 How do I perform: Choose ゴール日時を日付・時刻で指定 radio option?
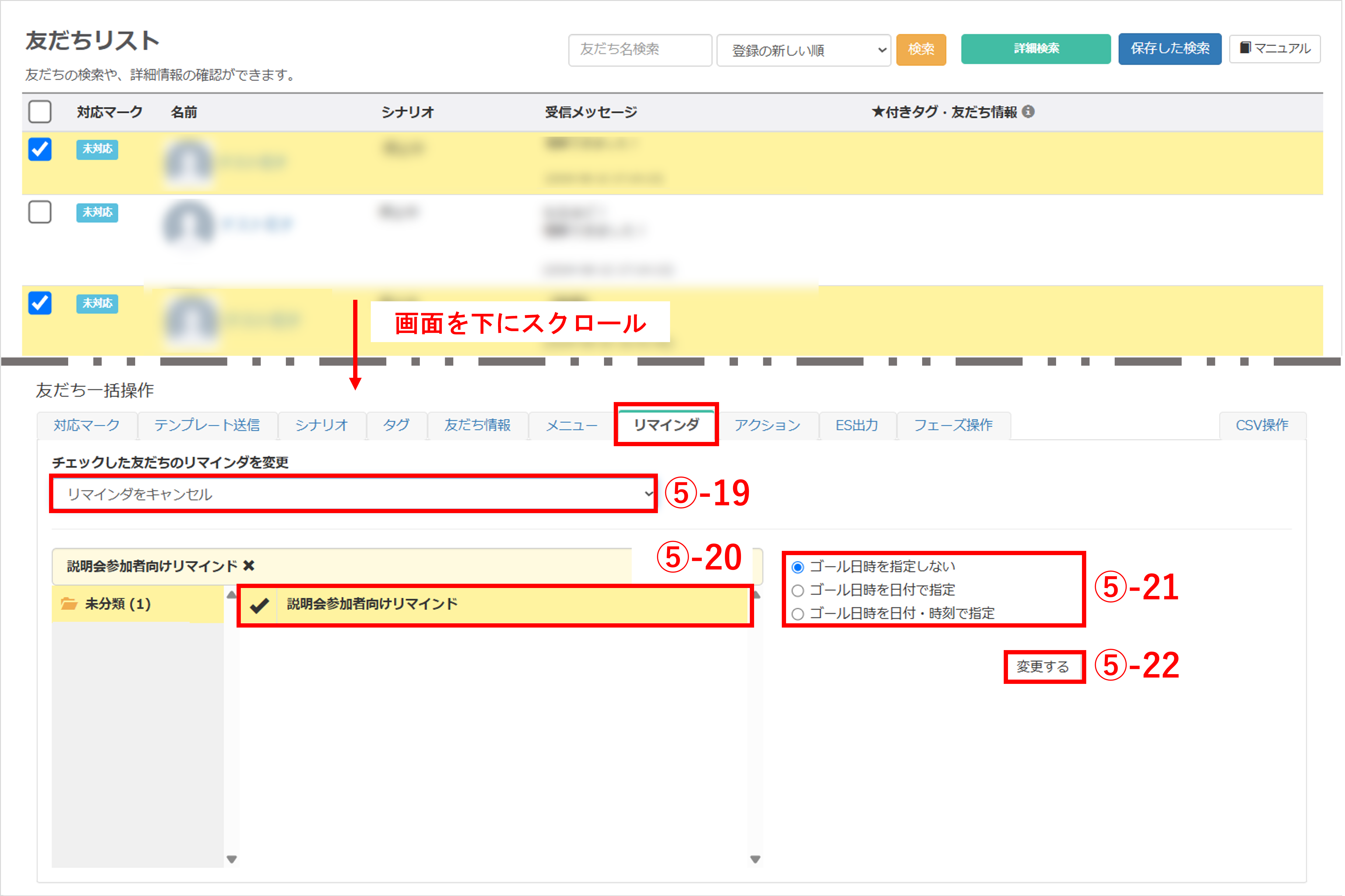coord(798,614)
